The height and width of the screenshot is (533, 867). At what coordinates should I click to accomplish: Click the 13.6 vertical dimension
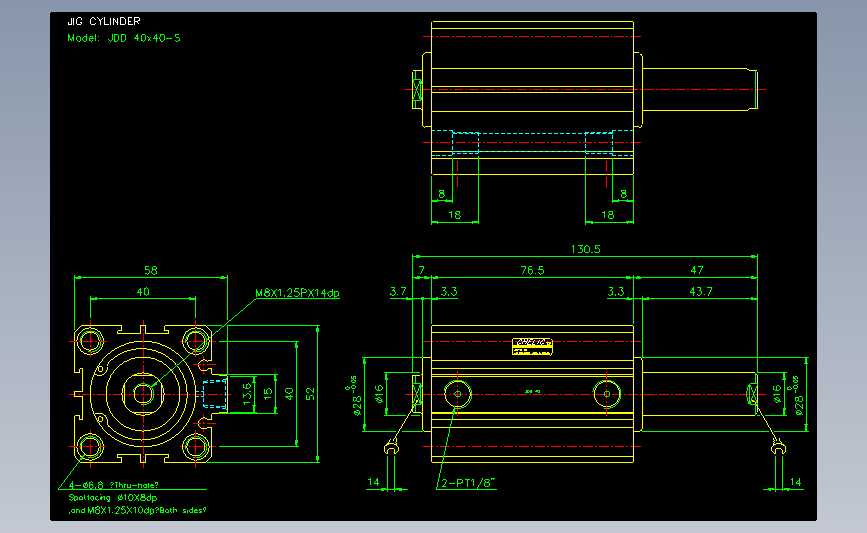tap(247, 393)
